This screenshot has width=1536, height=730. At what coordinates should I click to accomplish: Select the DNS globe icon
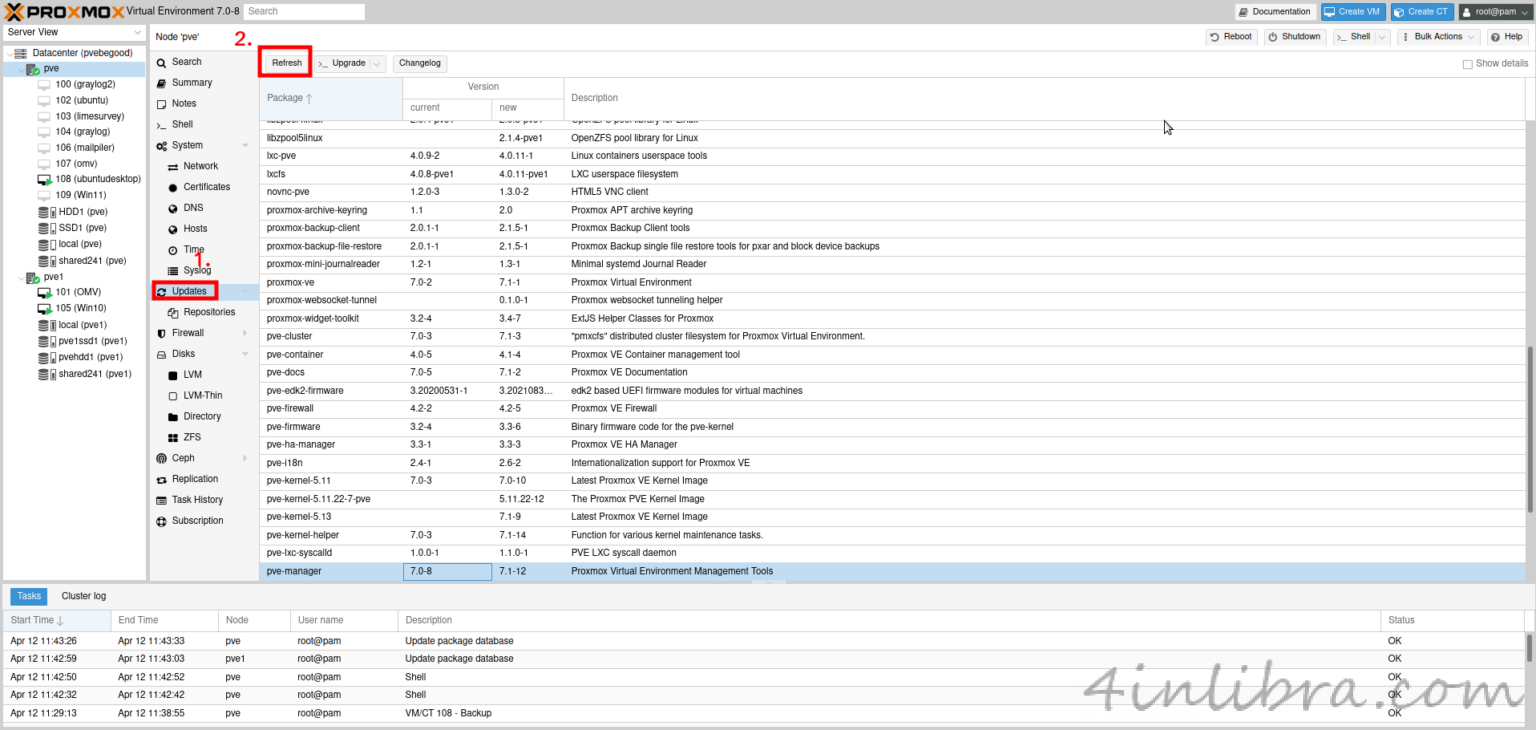click(x=173, y=208)
